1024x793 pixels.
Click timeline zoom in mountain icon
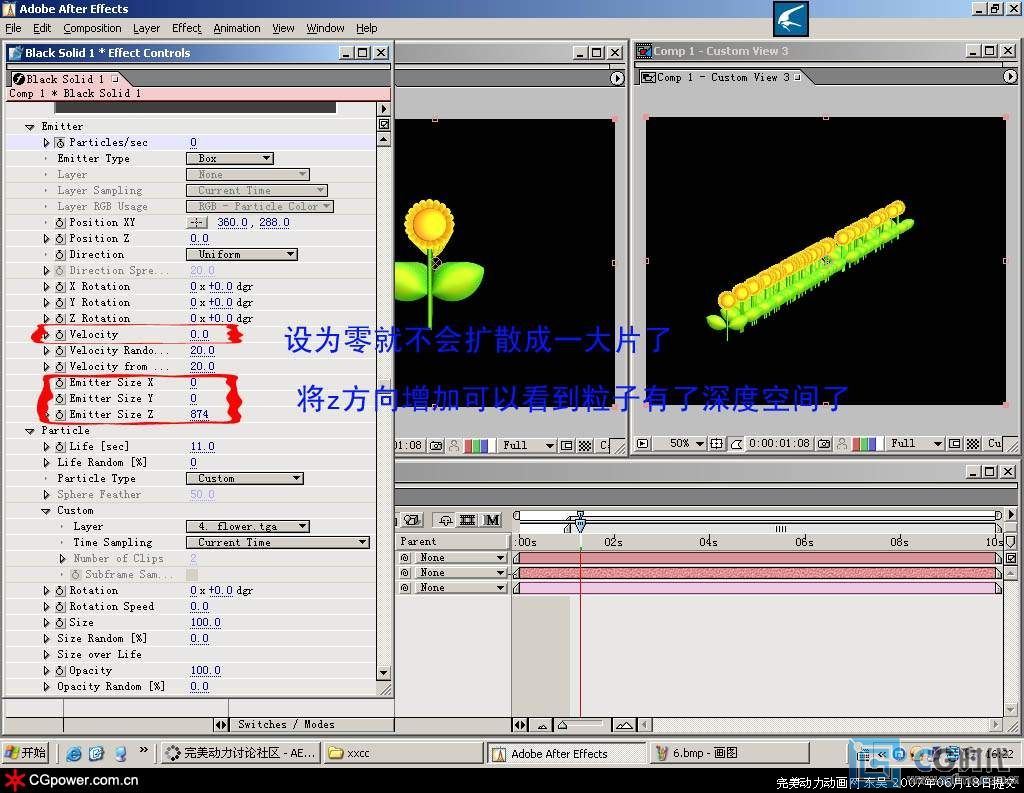tap(624, 725)
